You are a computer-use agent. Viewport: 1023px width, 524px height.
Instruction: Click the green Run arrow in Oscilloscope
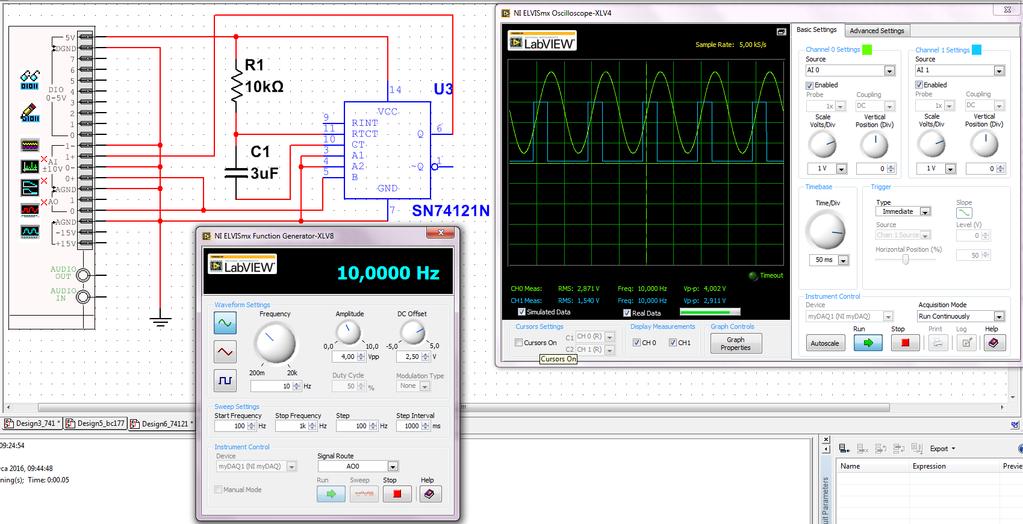[x=868, y=343]
